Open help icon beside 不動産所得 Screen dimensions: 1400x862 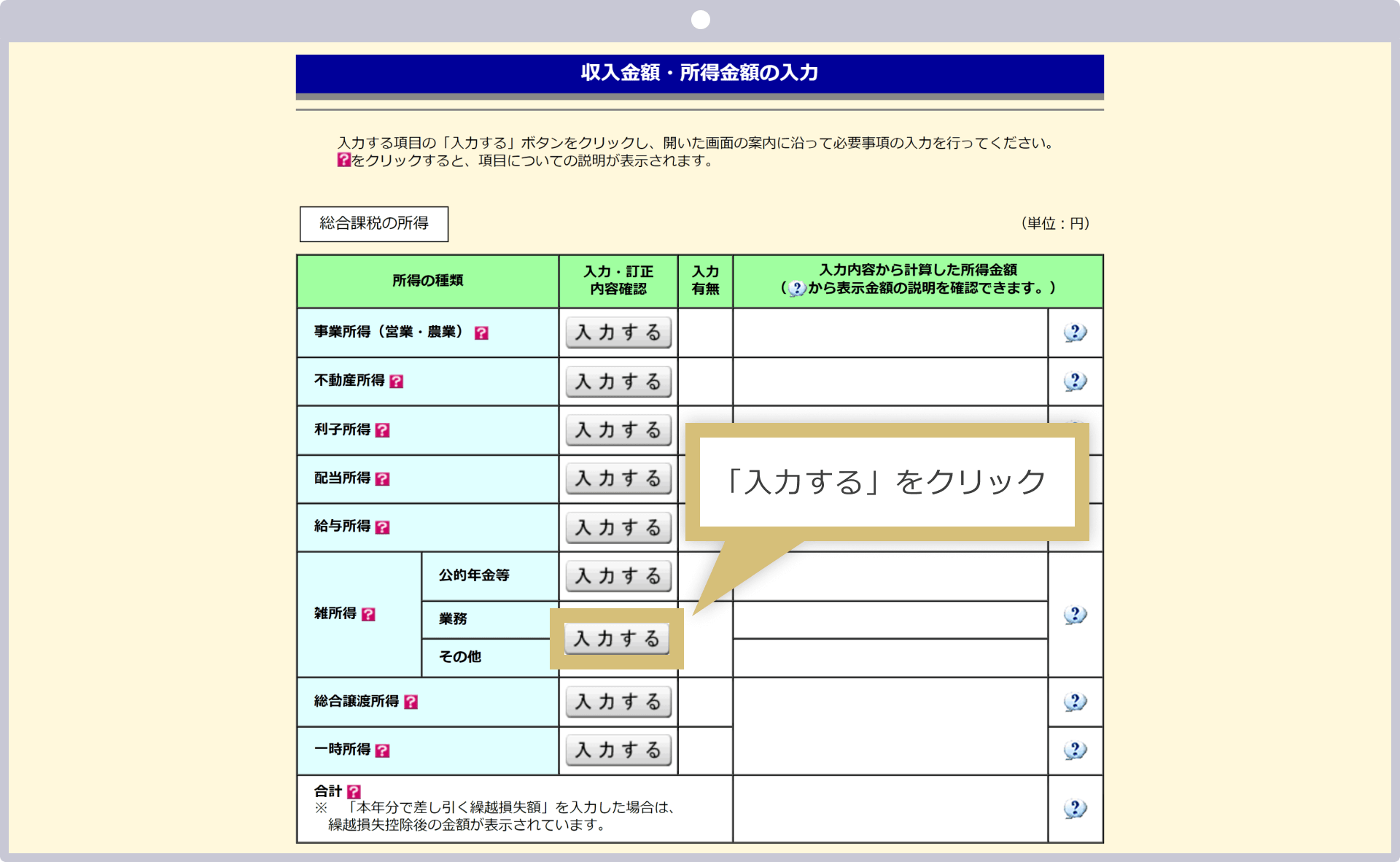pos(396,381)
